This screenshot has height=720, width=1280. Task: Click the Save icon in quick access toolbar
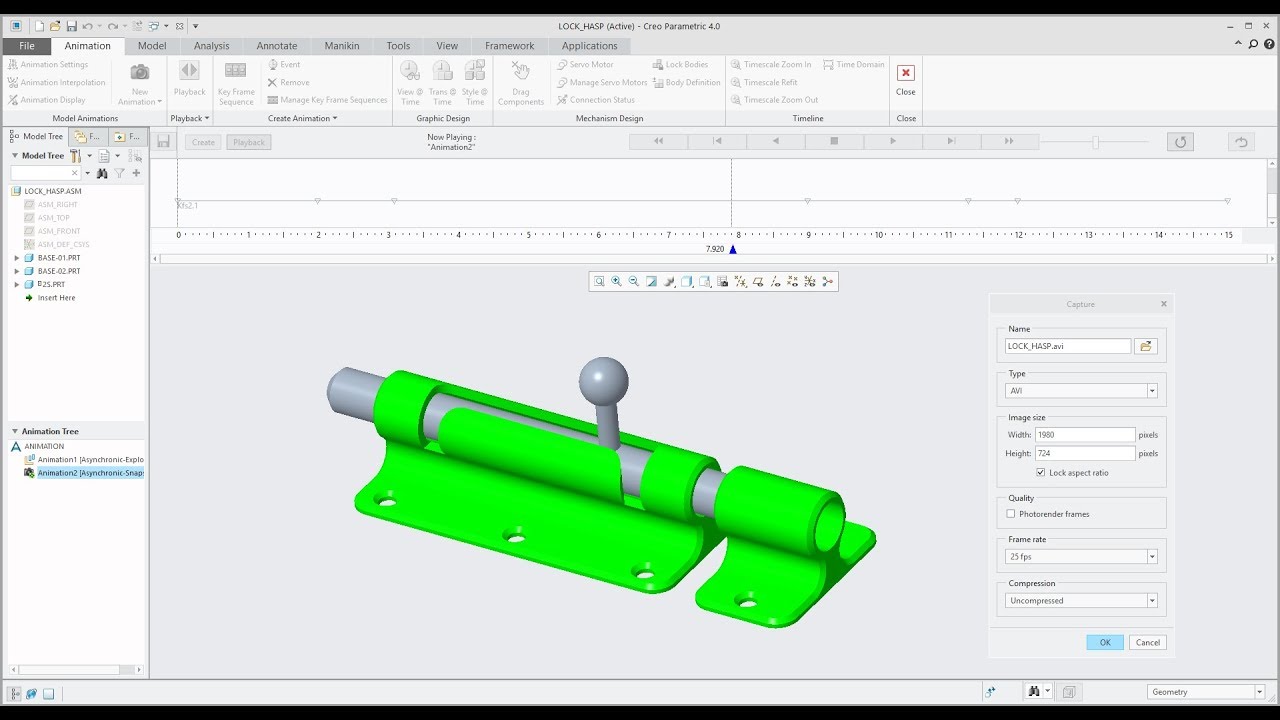click(71, 26)
